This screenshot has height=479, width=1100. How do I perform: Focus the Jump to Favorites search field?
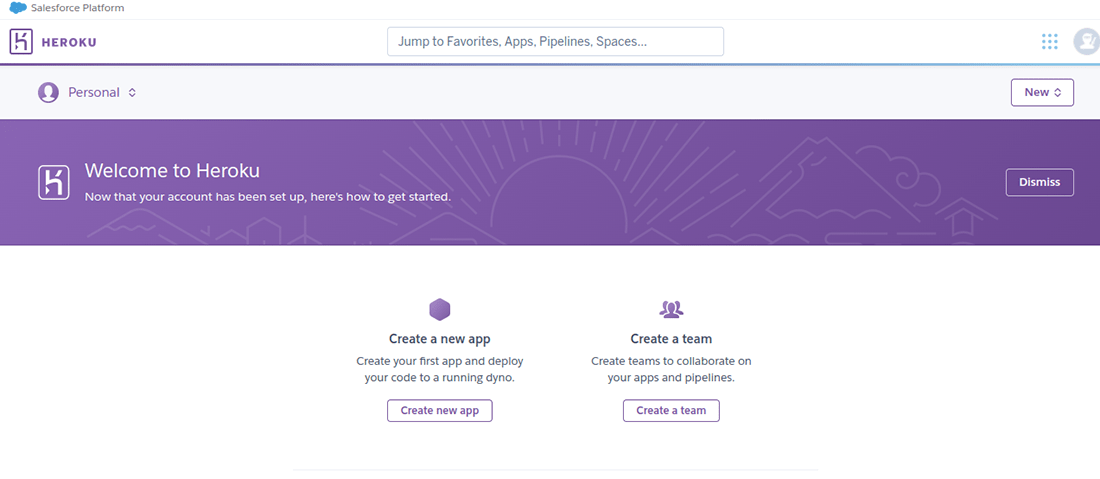click(555, 41)
